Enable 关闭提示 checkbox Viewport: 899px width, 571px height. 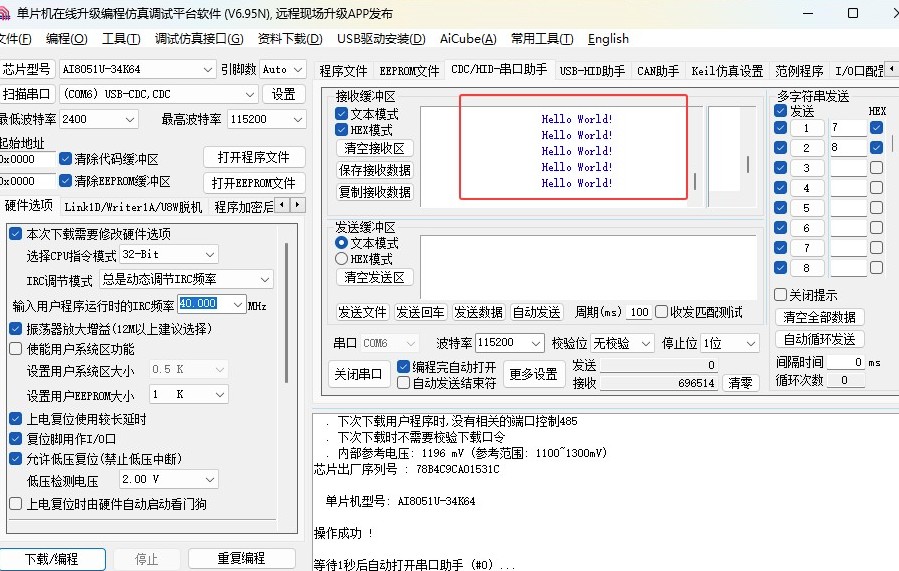[780, 295]
